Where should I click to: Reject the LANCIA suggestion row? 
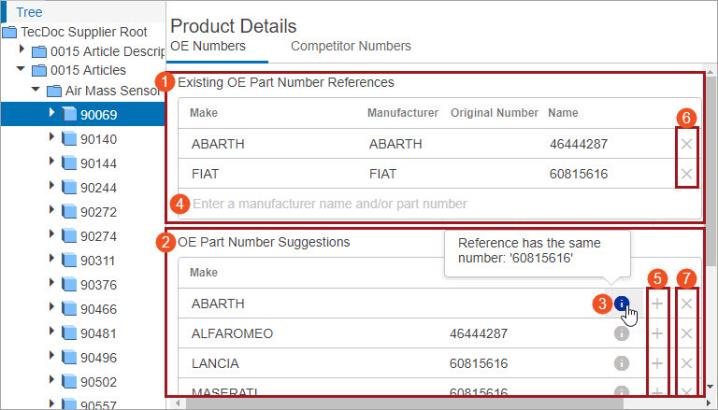coord(686,363)
